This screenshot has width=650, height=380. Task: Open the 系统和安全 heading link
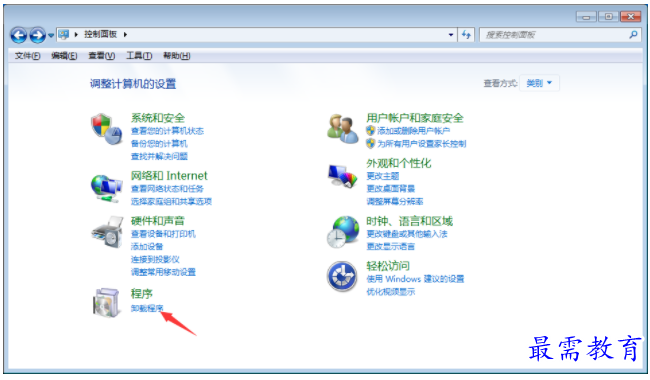[x=158, y=118]
